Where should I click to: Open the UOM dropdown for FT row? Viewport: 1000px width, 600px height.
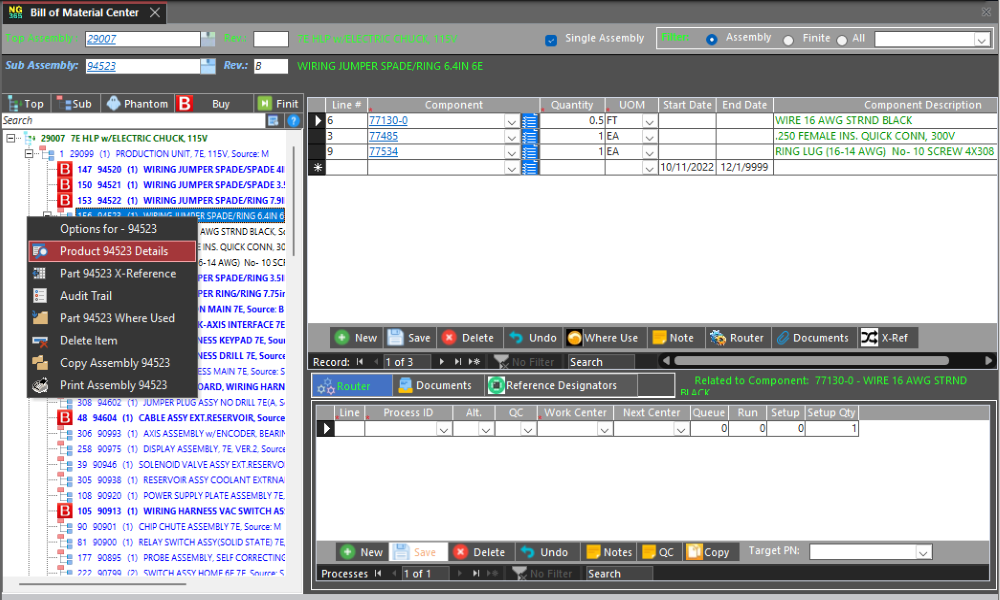(x=649, y=121)
